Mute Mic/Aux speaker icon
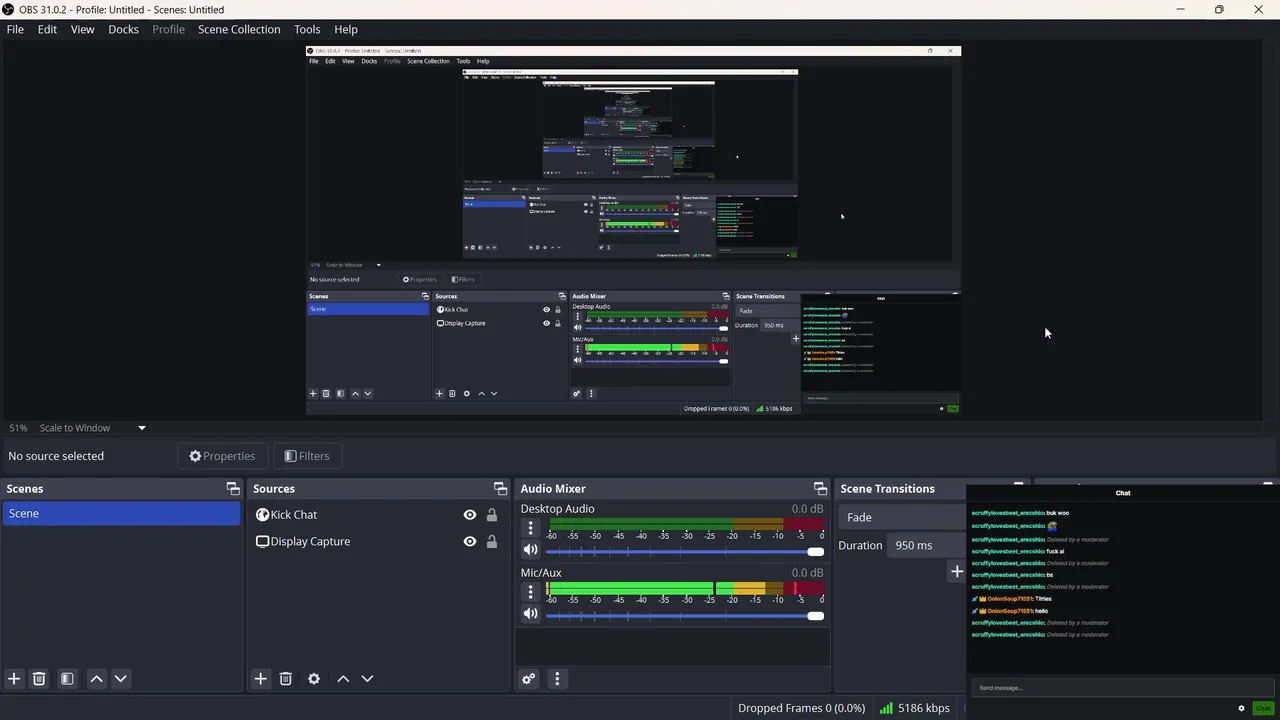This screenshot has height=720, width=1280. [x=531, y=614]
